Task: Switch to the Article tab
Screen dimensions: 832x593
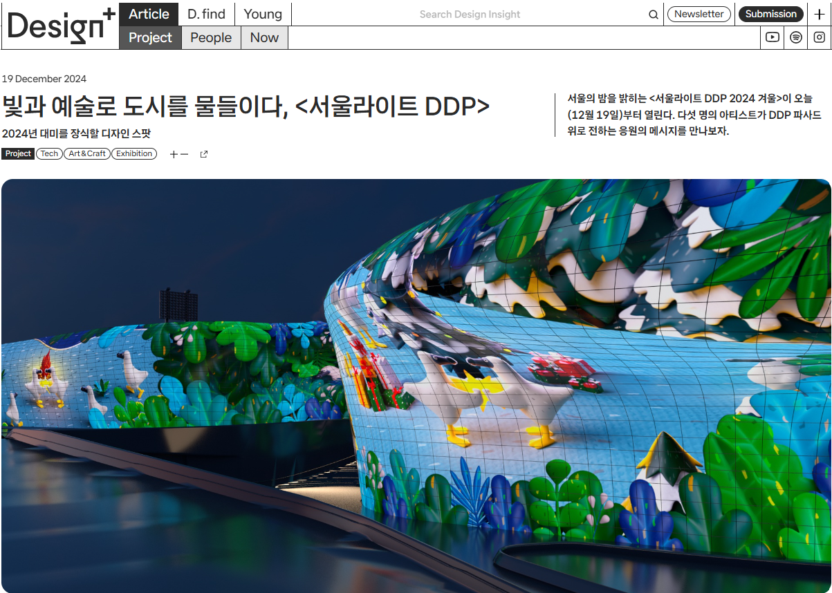Action: point(149,14)
